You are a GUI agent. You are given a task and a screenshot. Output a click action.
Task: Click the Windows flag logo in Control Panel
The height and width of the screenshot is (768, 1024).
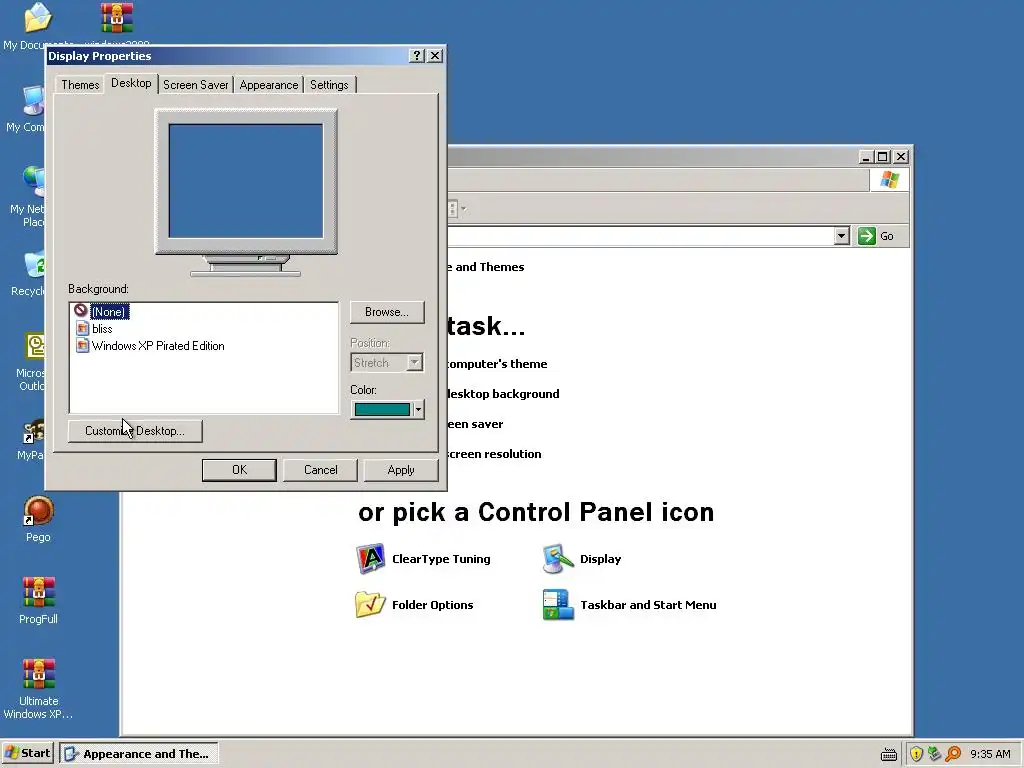coord(889,180)
